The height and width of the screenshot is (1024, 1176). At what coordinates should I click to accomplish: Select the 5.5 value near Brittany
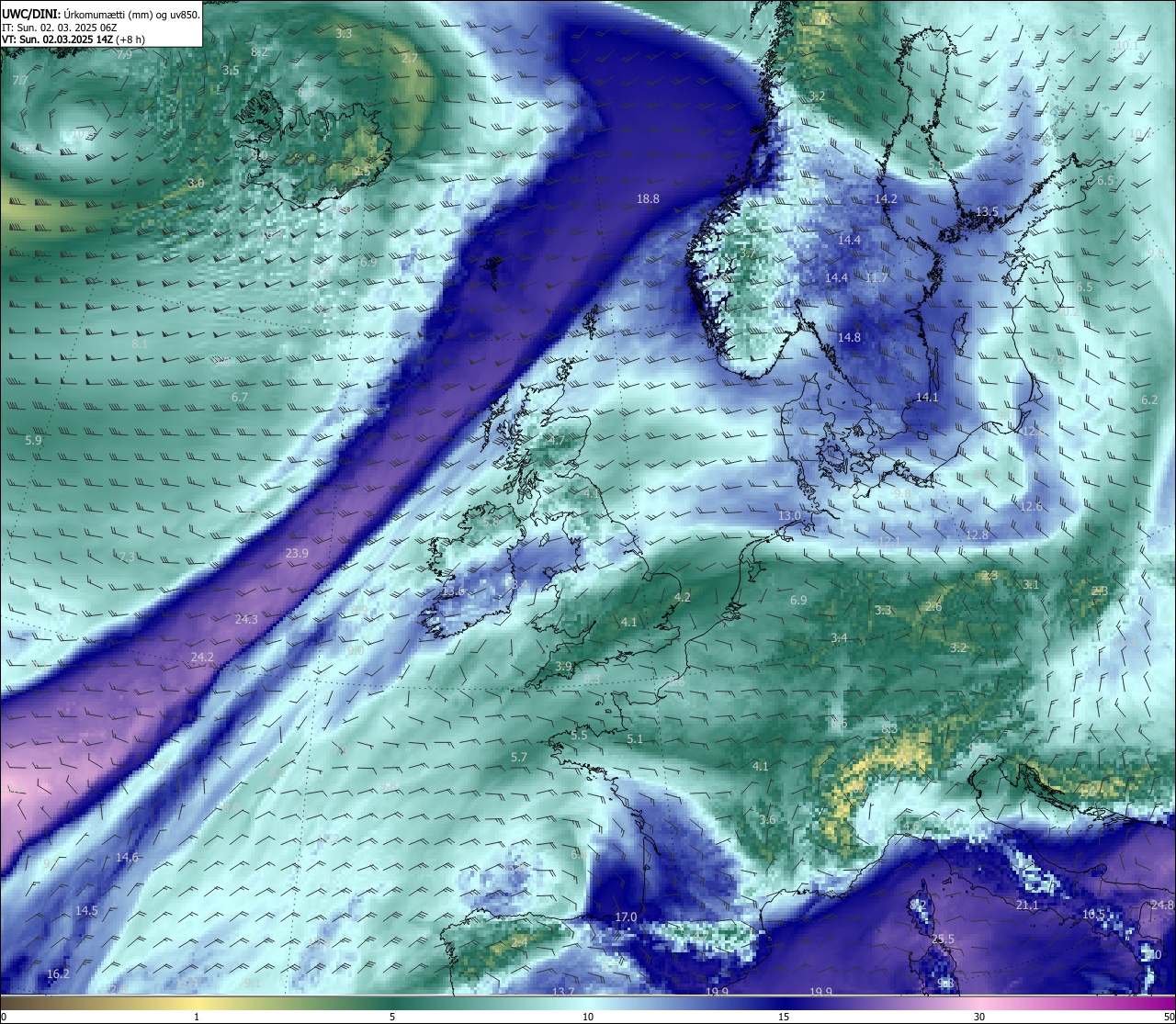579,735
